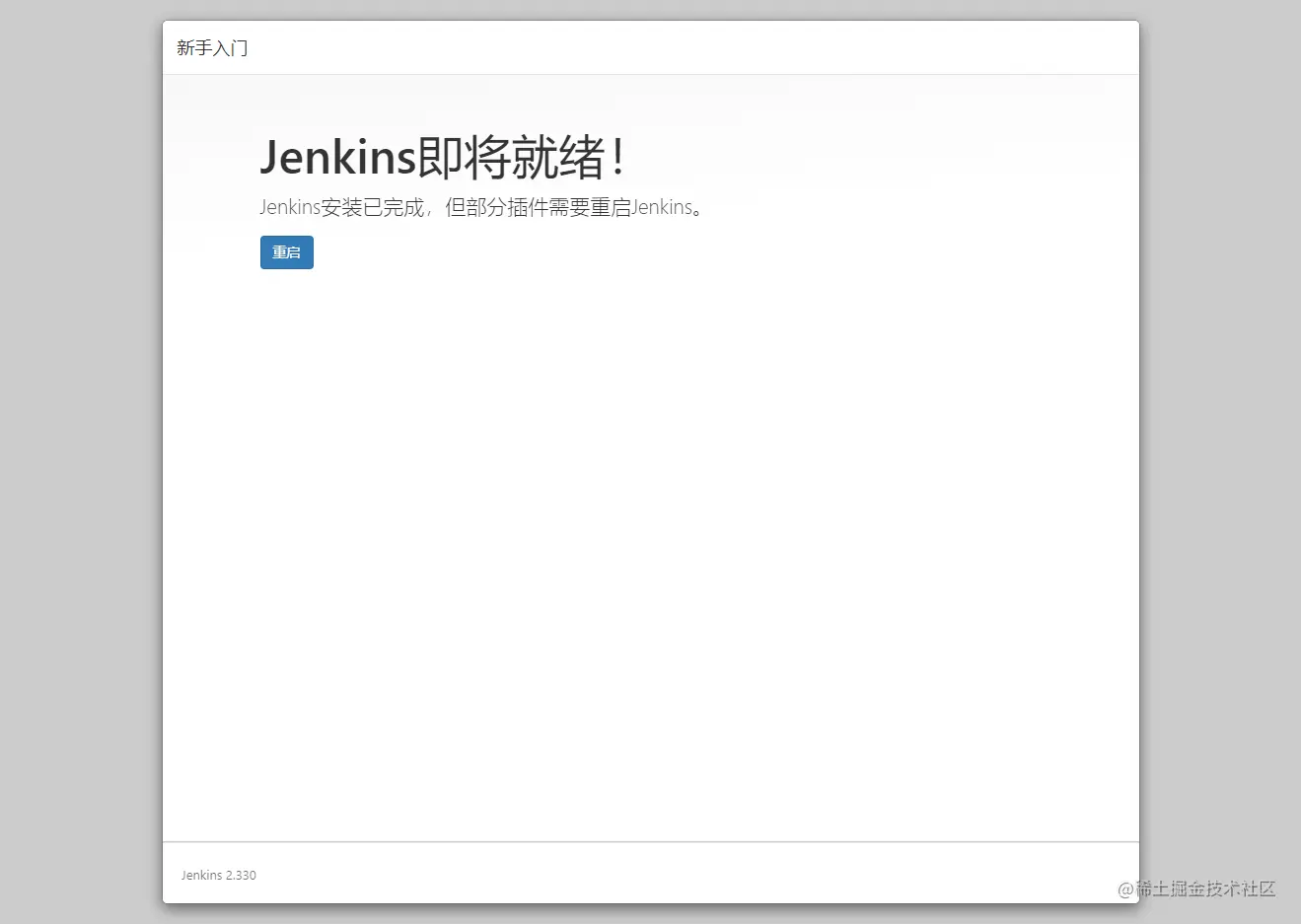Select the Jenkins 2.330 version footer text
The width and height of the screenshot is (1301, 924).
(x=219, y=875)
